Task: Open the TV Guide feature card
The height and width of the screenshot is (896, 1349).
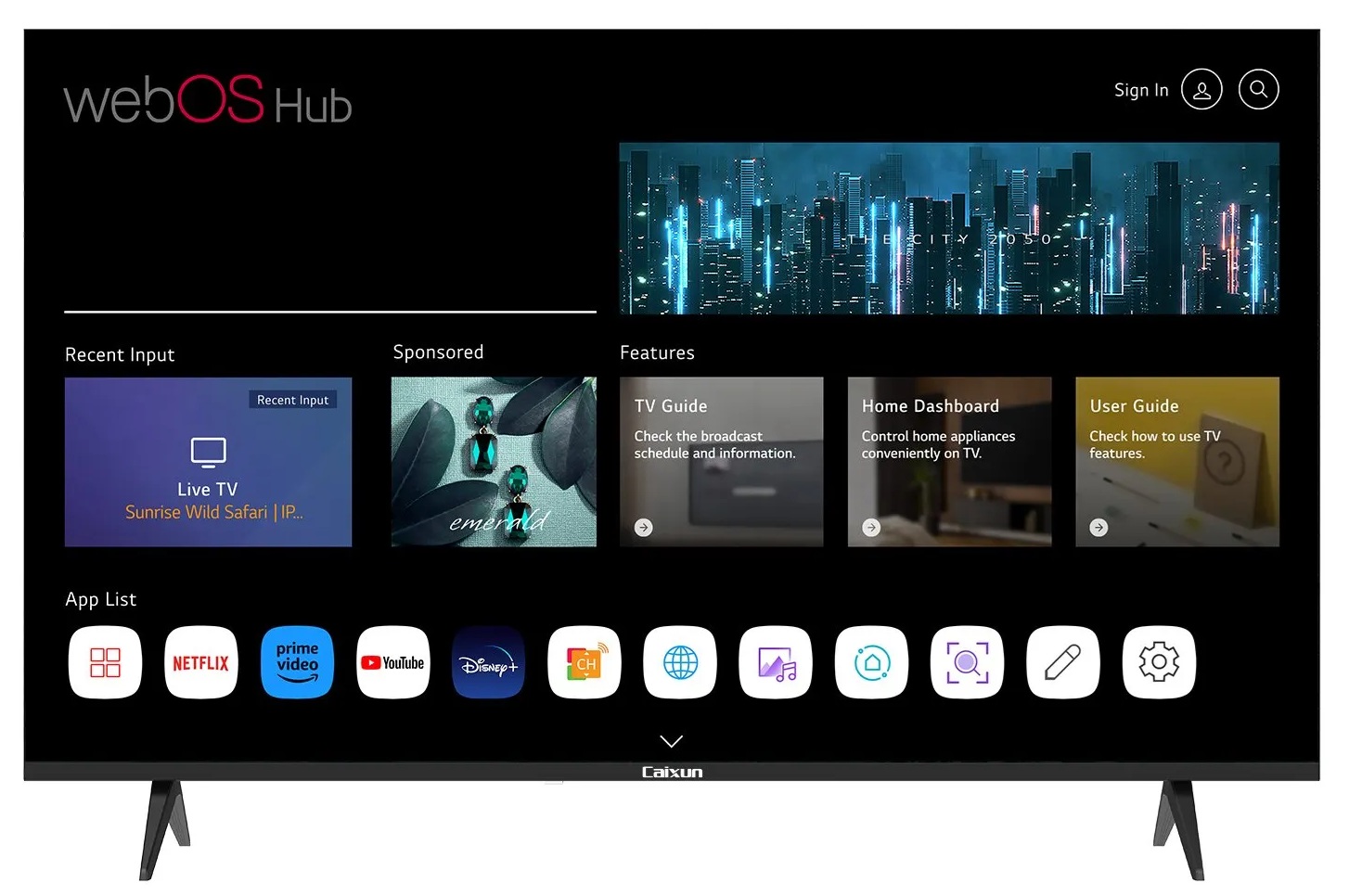Action: 721,461
